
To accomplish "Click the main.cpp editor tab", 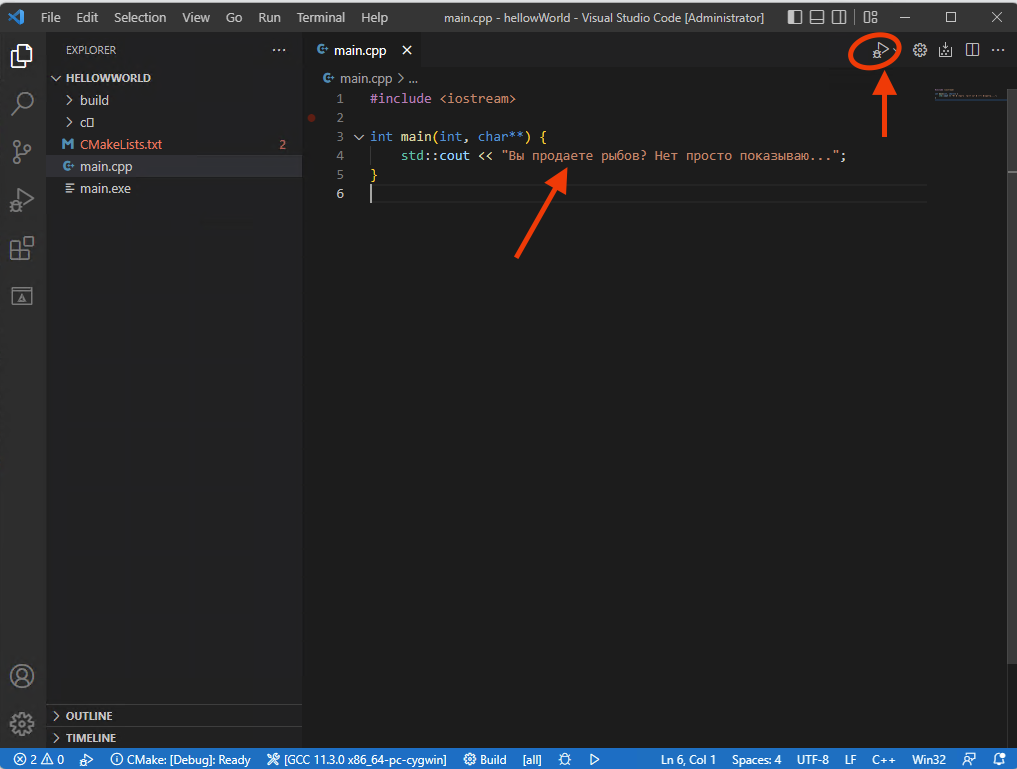I will (x=360, y=49).
